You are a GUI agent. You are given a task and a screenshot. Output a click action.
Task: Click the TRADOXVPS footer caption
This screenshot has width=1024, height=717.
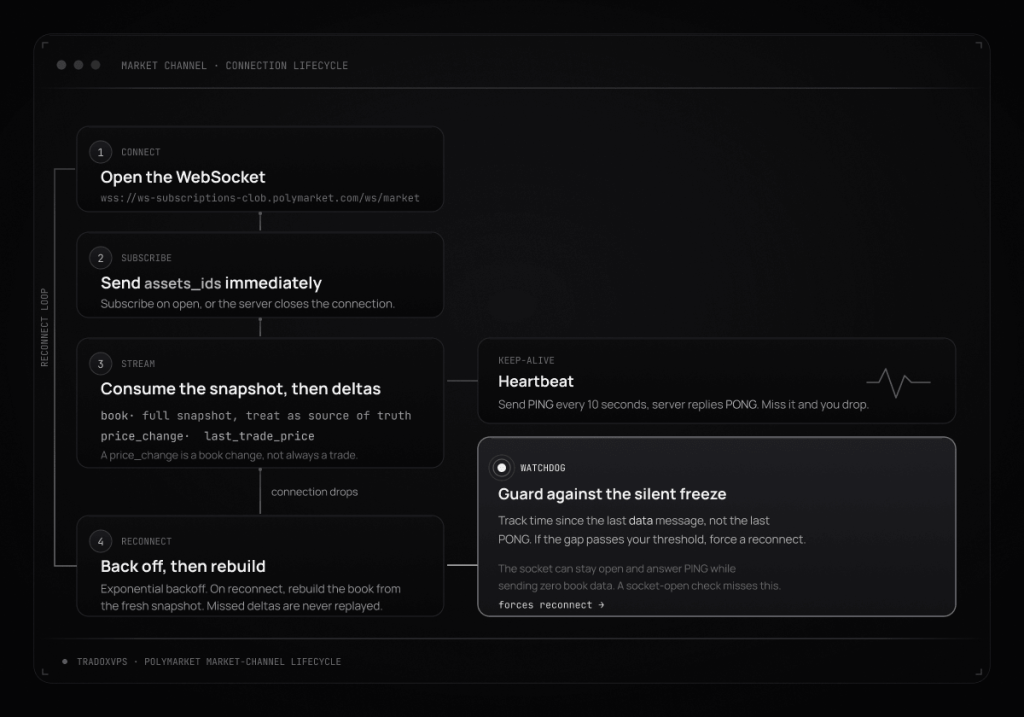(209, 661)
